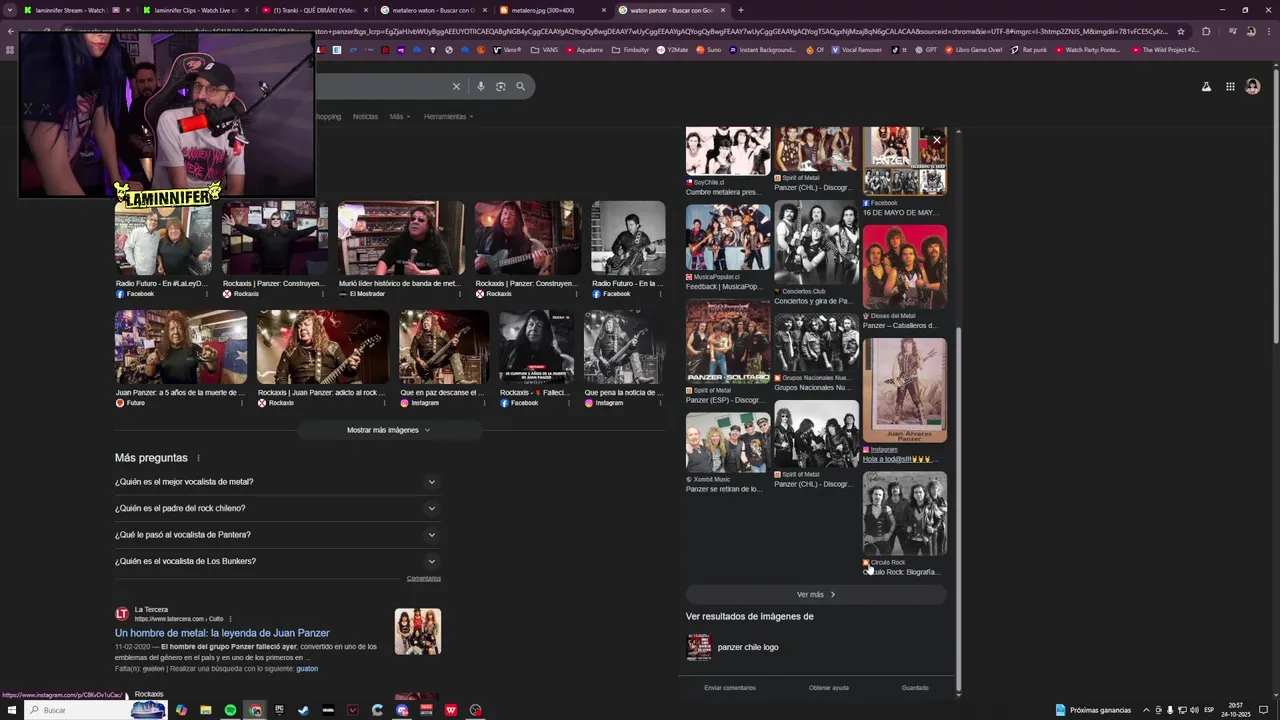Open 'Conciertos y gira de Pa...' image

pos(816,244)
